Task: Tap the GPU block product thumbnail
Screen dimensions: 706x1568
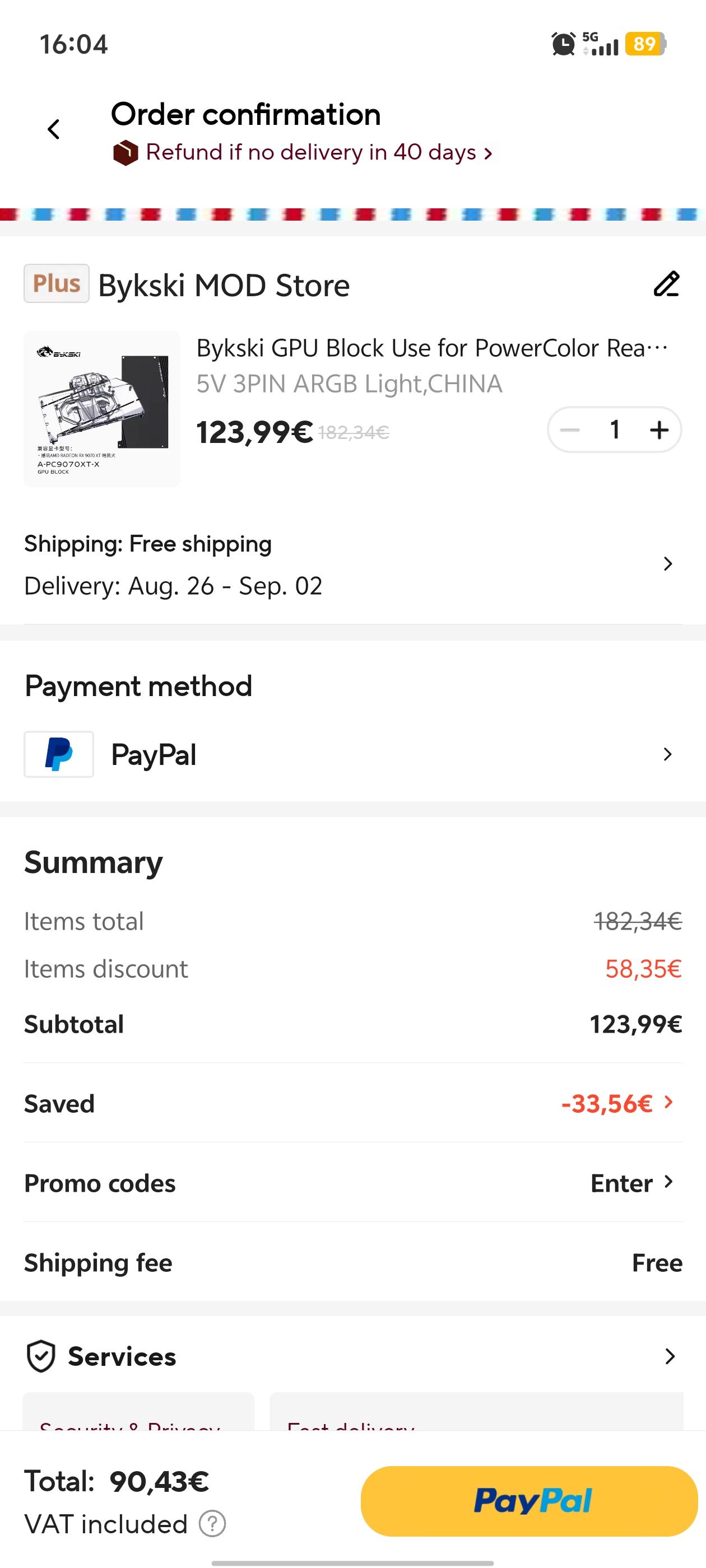Action: tap(102, 408)
